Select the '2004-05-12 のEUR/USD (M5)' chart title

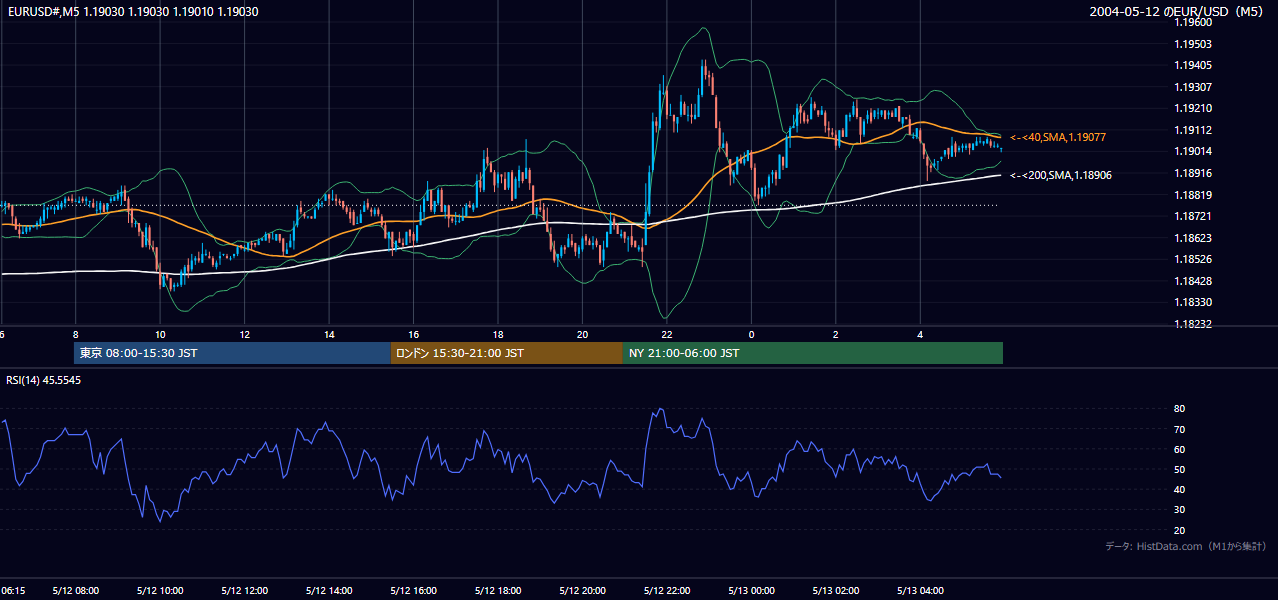1178,12
